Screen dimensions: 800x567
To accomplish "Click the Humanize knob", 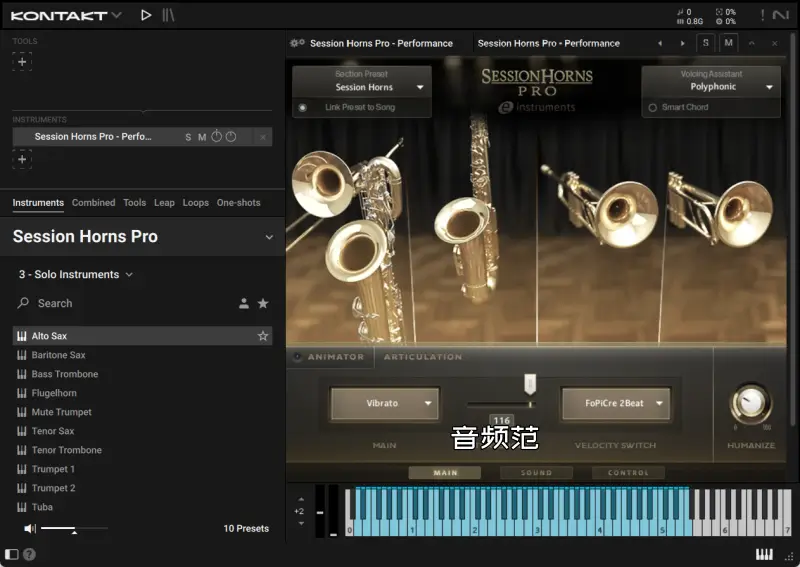I will click(751, 402).
